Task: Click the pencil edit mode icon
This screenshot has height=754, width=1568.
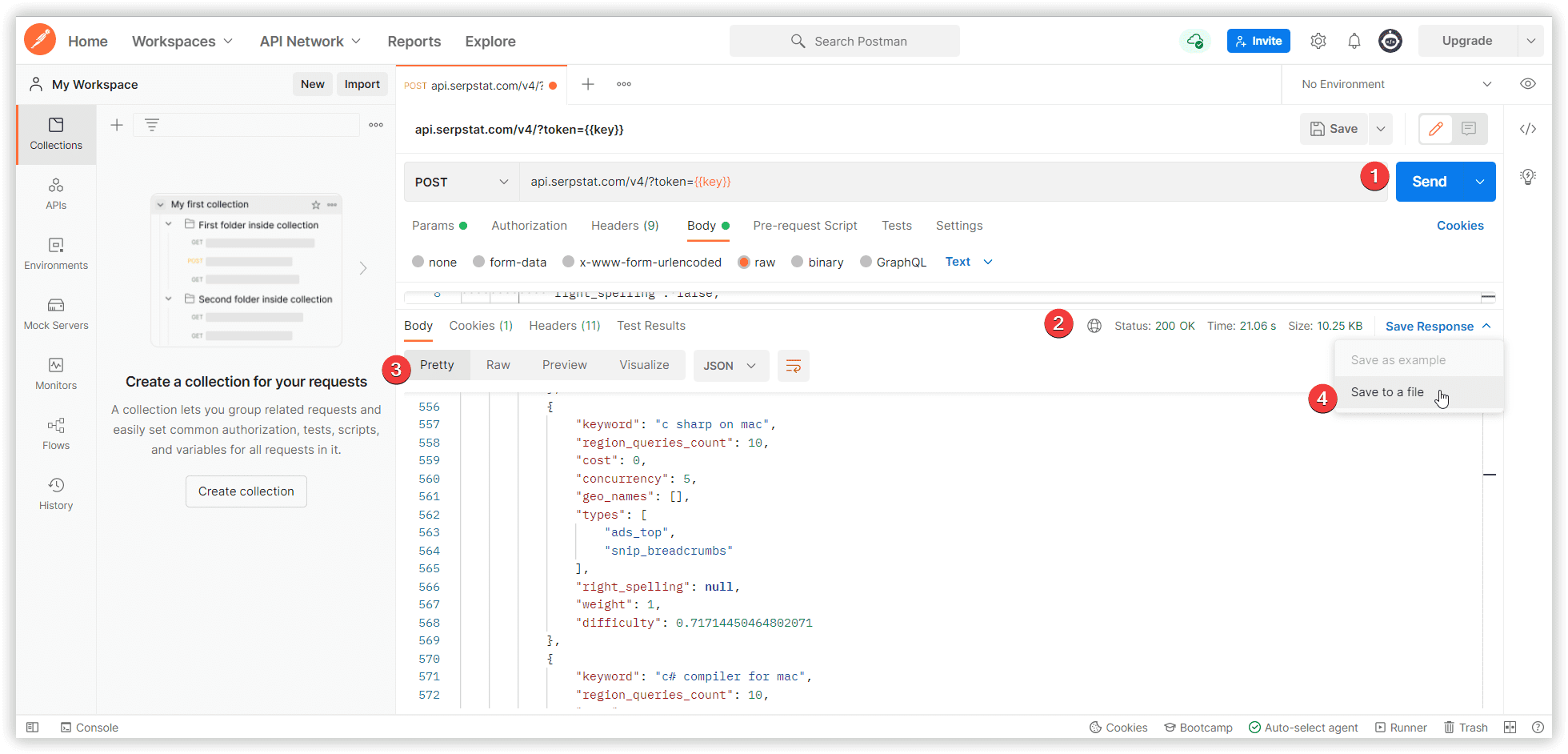Action: [1436, 129]
